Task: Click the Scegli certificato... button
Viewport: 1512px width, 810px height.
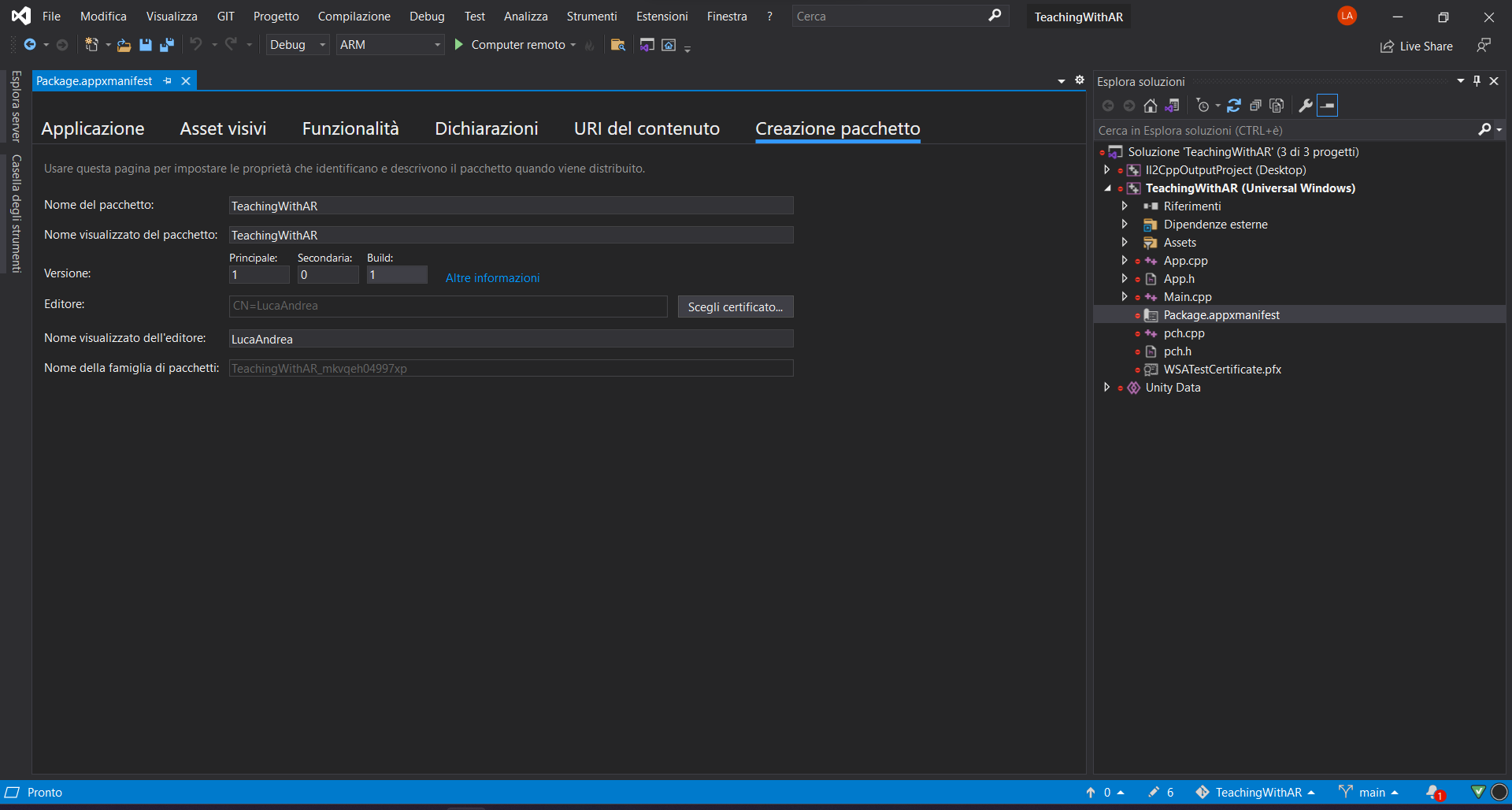Action: coord(736,307)
